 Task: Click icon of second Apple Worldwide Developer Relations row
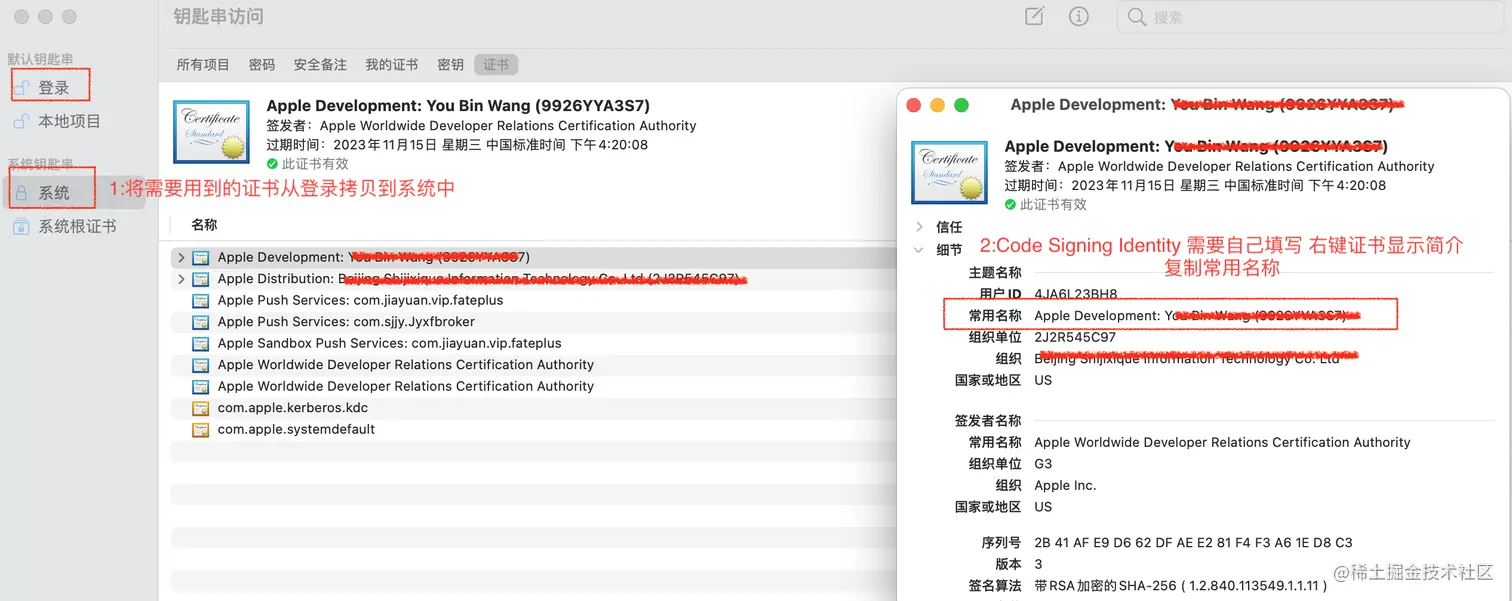(200, 386)
